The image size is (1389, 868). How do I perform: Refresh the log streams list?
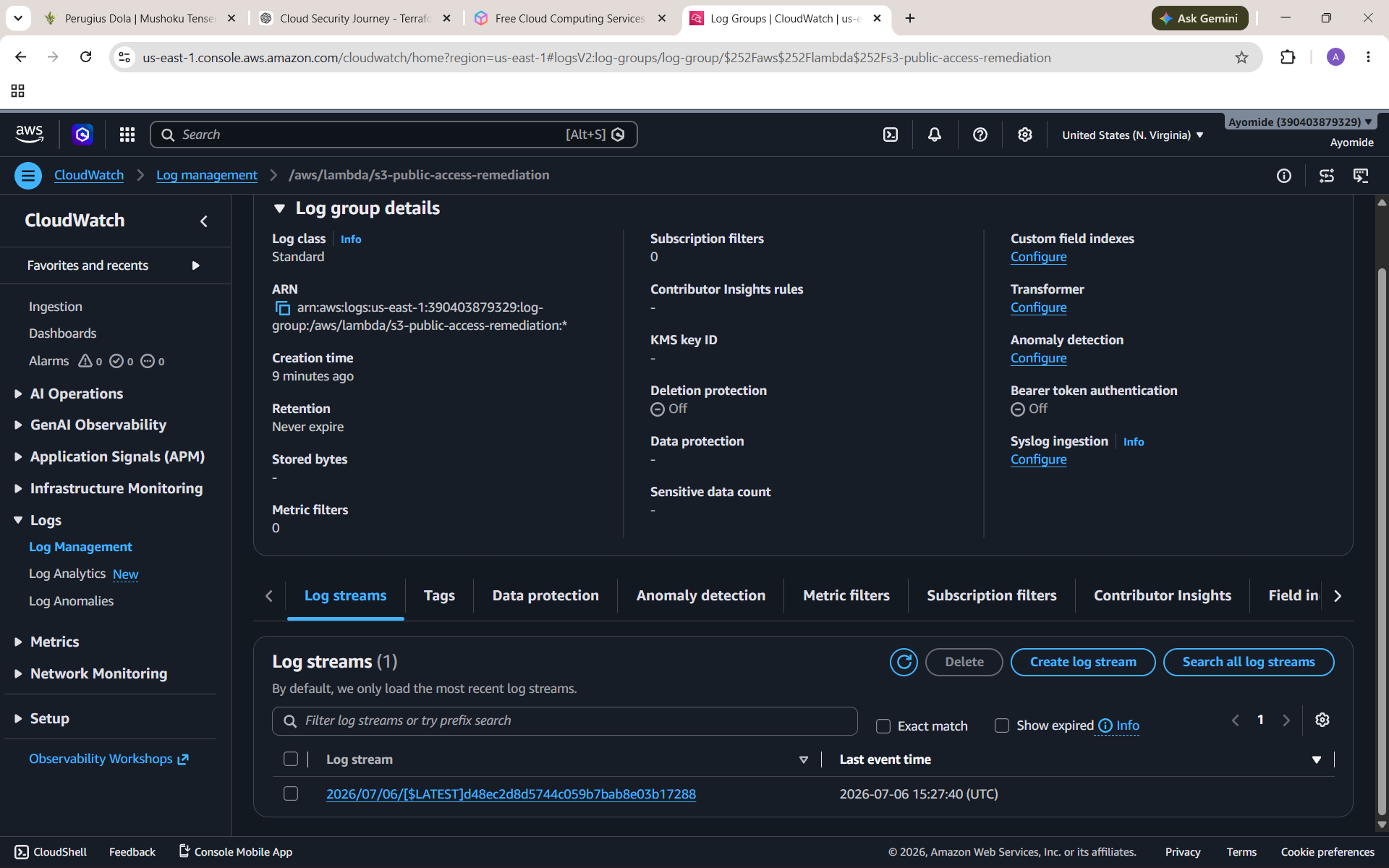pyautogui.click(x=904, y=662)
